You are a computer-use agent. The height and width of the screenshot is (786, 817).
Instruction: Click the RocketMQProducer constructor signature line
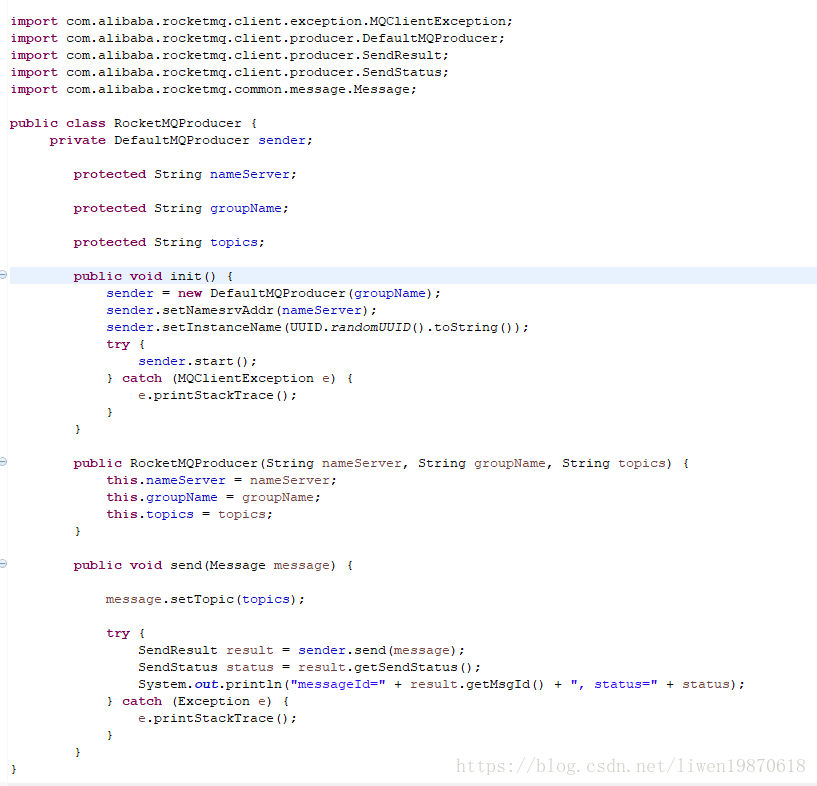(381, 463)
